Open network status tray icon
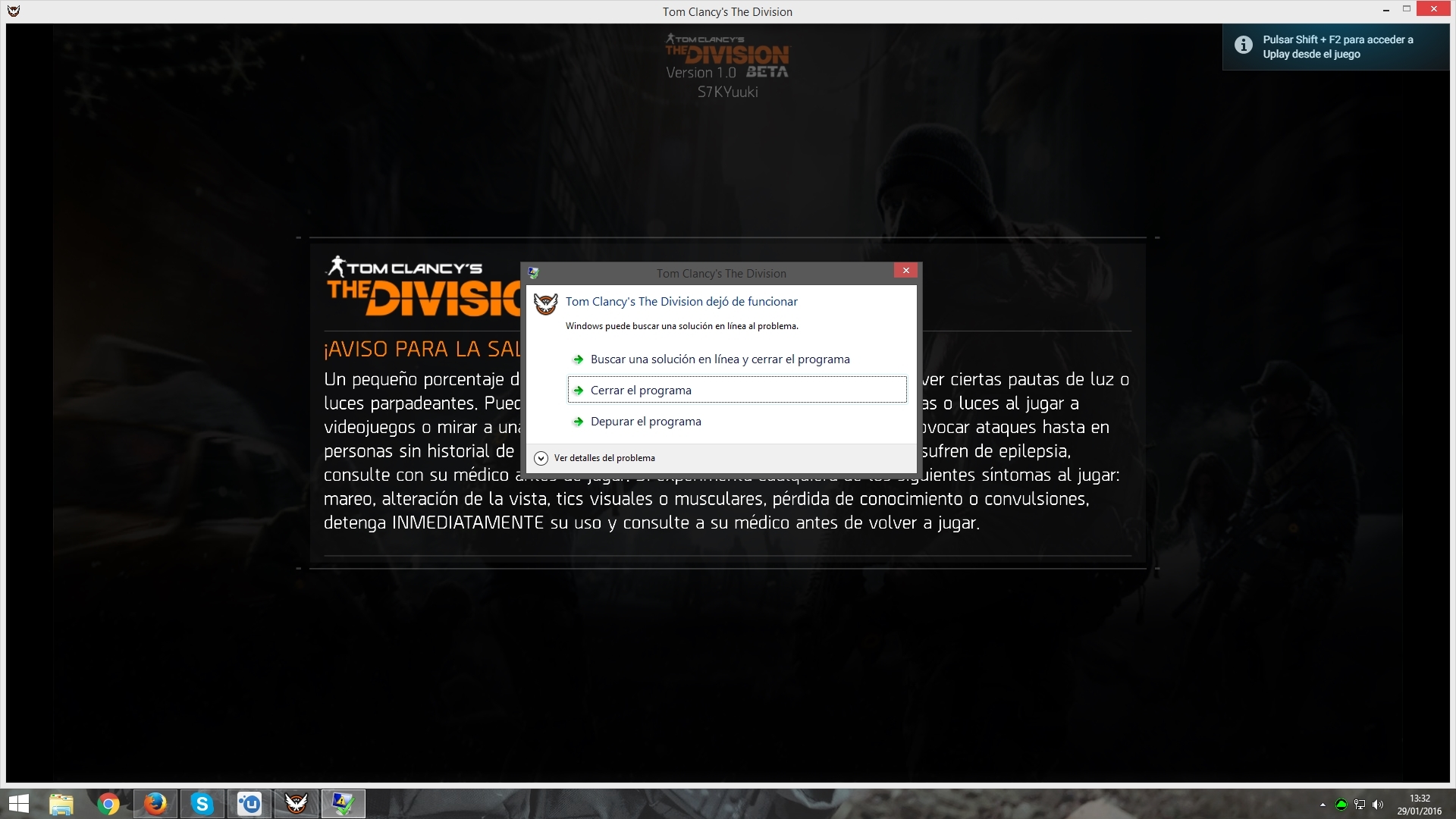The height and width of the screenshot is (819, 1456). (x=1360, y=805)
